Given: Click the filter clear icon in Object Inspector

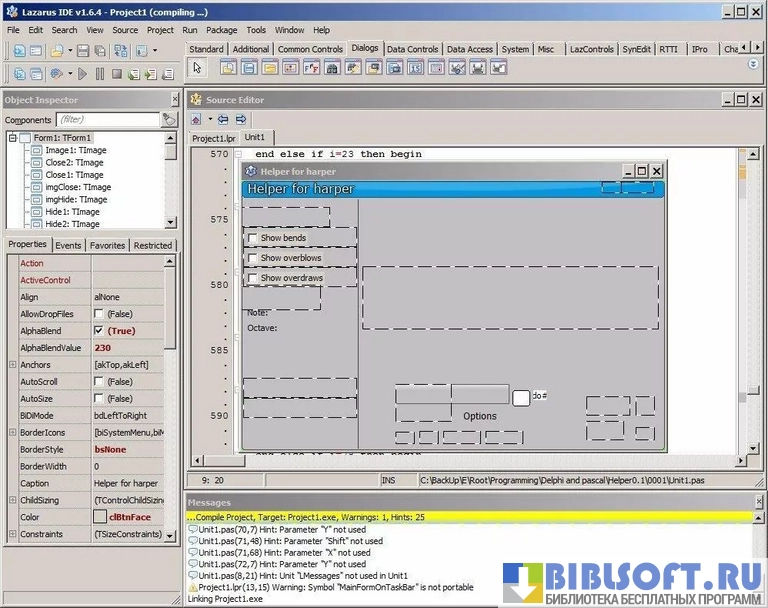Looking at the screenshot, I should 169,119.
